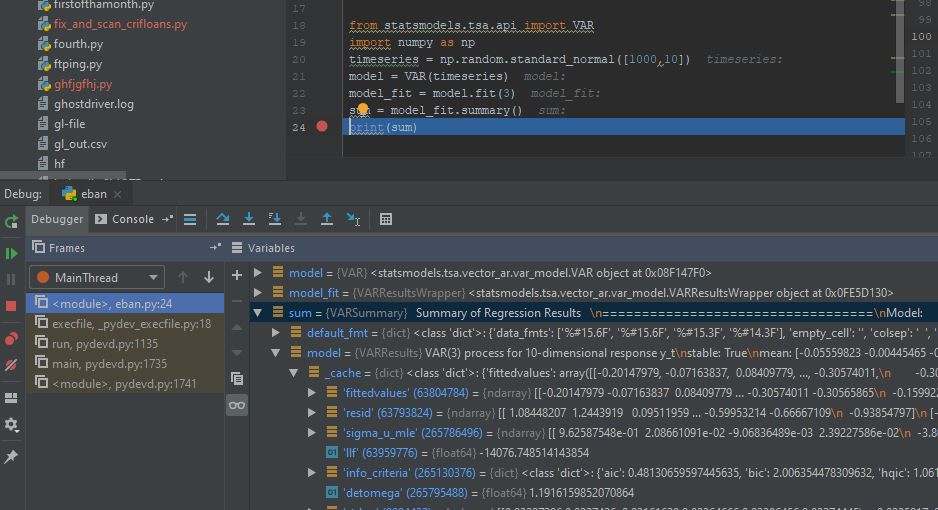938x510 pixels.
Task: Open the hf file in project tree
Action: (59, 163)
